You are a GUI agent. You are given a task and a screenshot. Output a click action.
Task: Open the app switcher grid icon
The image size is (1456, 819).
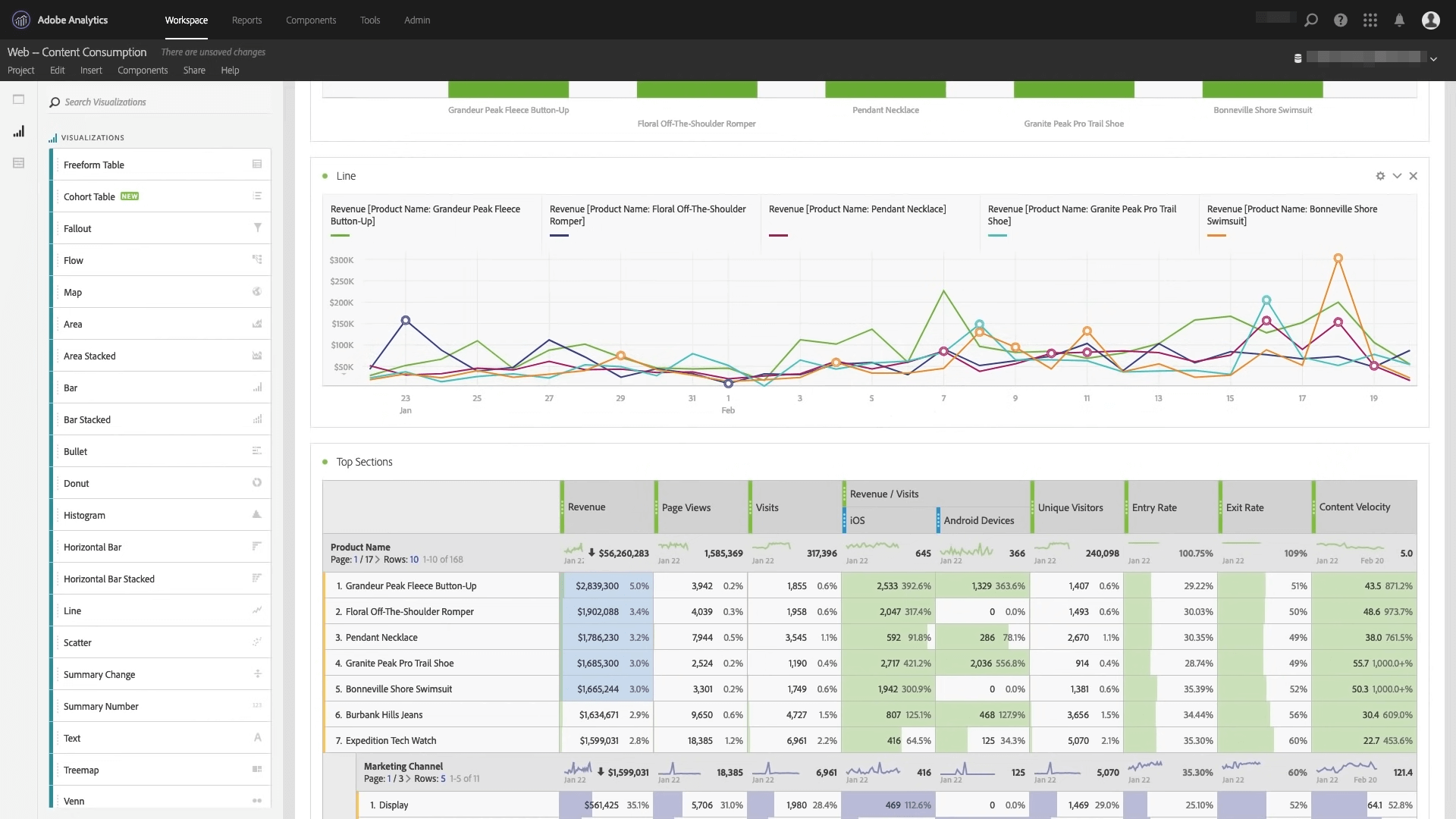[x=1370, y=20]
